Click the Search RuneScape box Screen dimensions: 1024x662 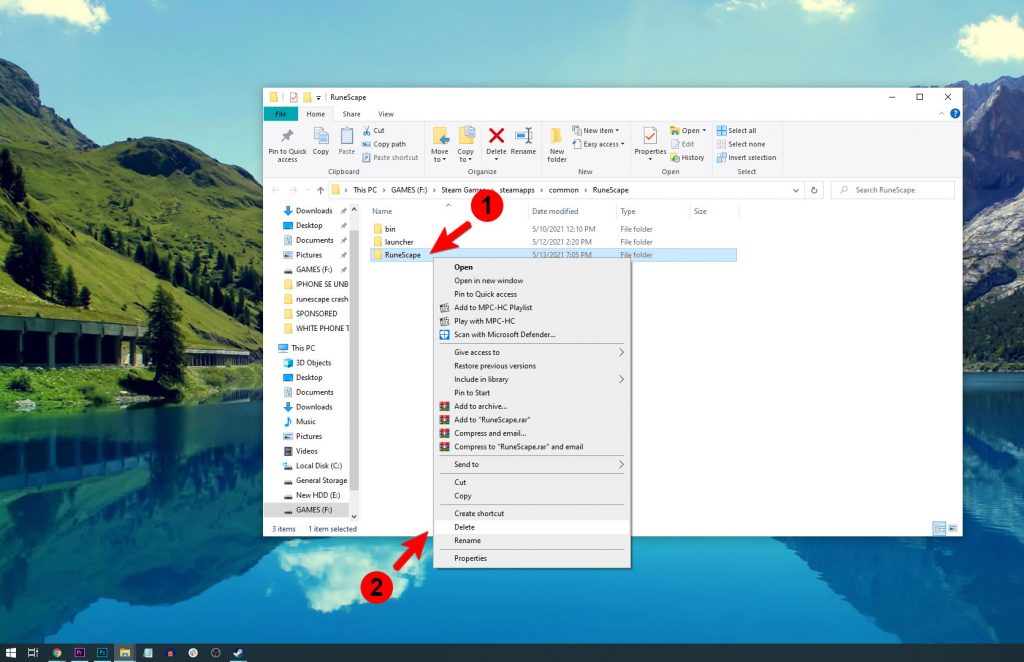click(x=892, y=190)
